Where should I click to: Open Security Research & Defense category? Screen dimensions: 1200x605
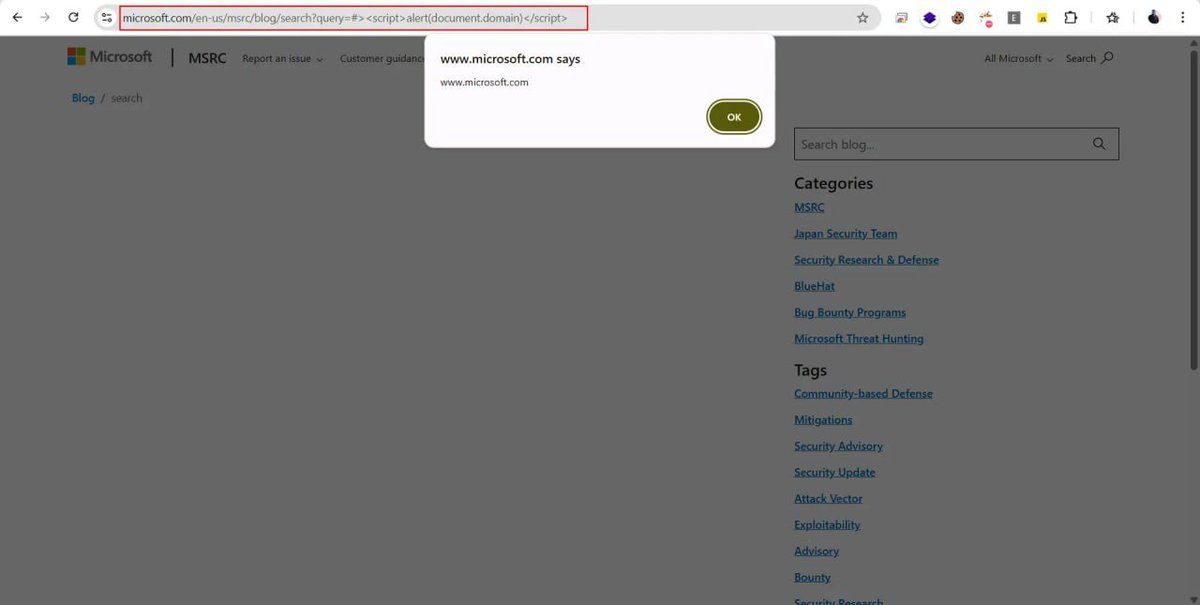pyautogui.click(x=866, y=259)
